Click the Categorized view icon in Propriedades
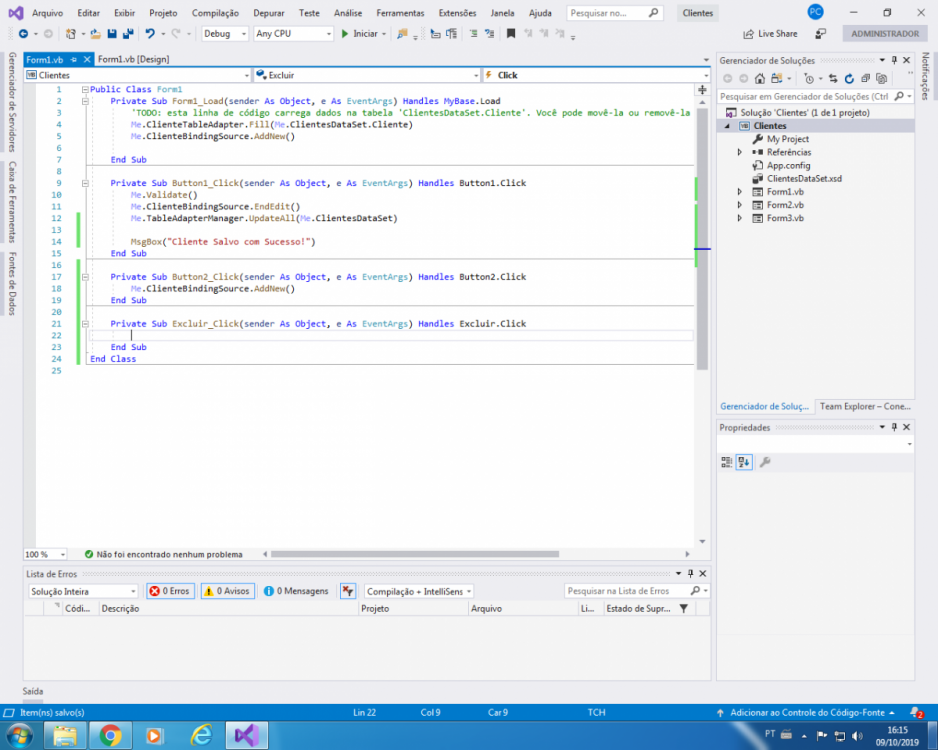Viewport: 938px width, 750px height. point(726,462)
